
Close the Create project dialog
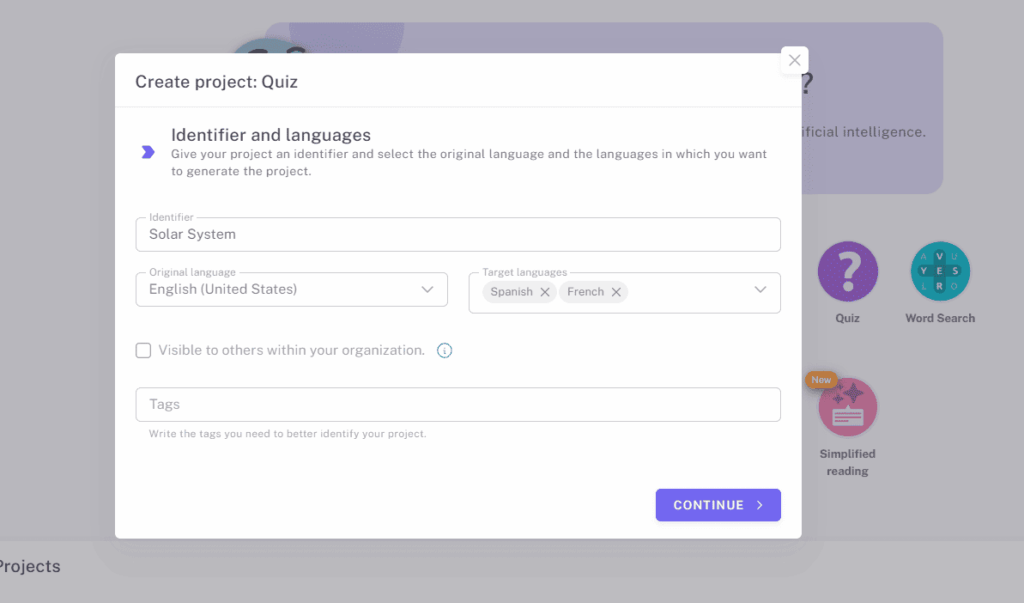pyautogui.click(x=794, y=60)
